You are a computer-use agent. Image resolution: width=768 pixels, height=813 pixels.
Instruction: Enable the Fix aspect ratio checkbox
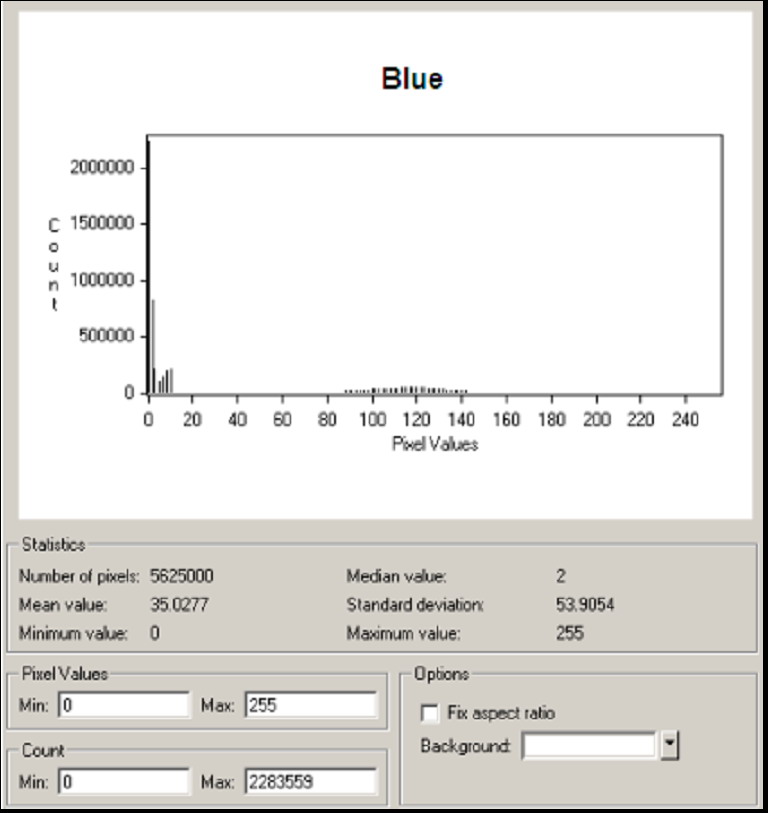point(430,713)
